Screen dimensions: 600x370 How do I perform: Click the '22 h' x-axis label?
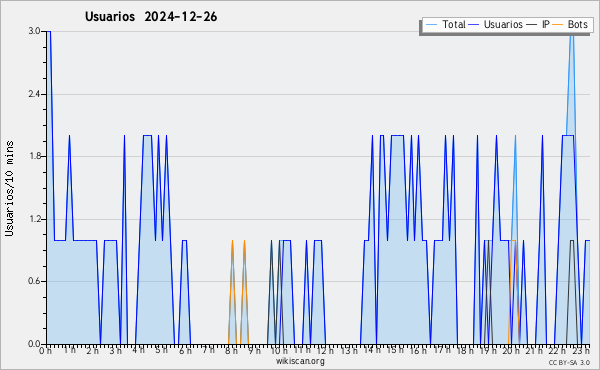point(557,350)
